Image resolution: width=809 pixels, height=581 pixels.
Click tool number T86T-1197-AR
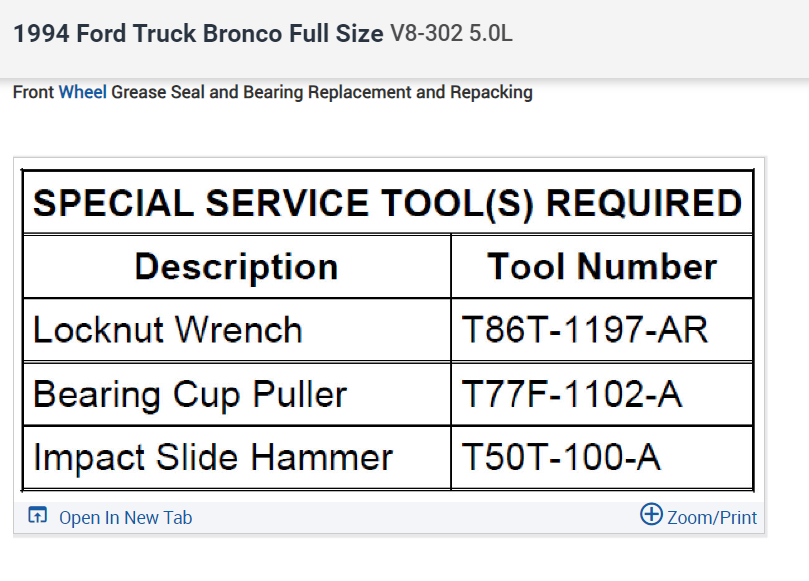pos(585,330)
